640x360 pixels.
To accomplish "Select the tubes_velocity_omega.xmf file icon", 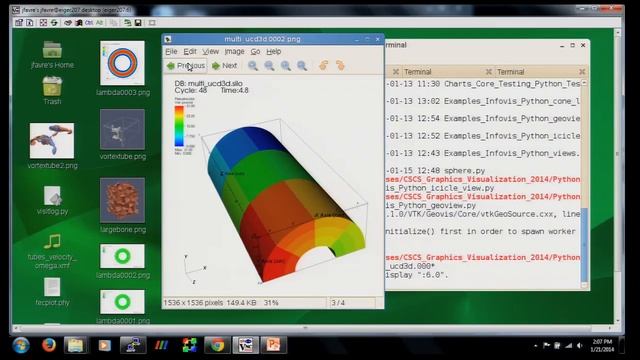I will 52,242.
